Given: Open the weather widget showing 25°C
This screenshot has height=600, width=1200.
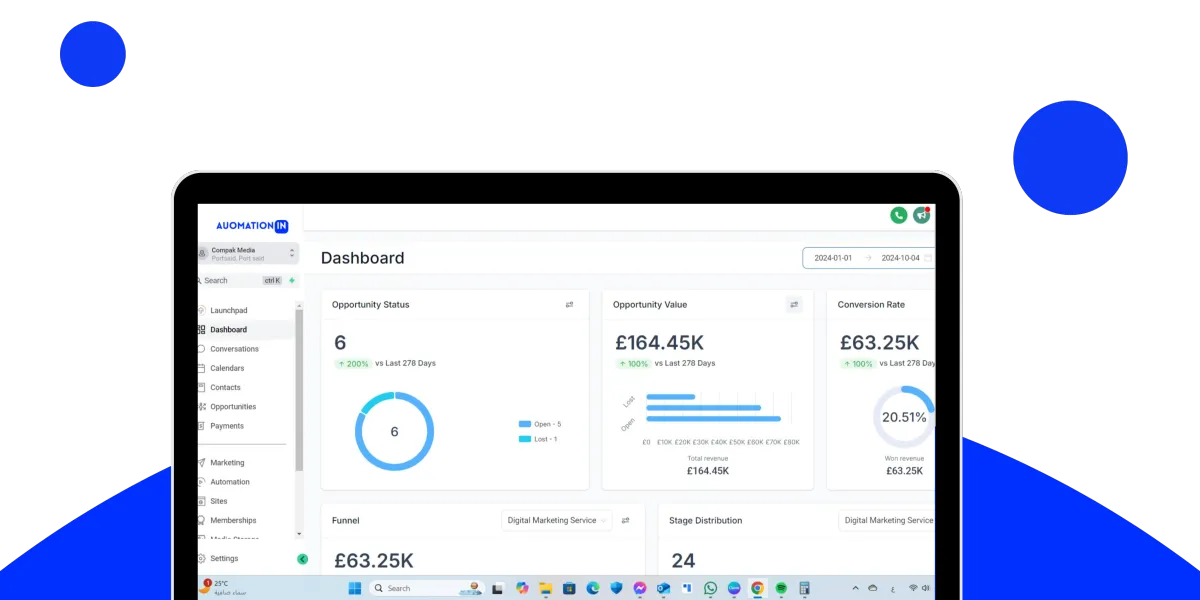Looking at the screenshot, I should pyautogui.click(x=223, y=588).
